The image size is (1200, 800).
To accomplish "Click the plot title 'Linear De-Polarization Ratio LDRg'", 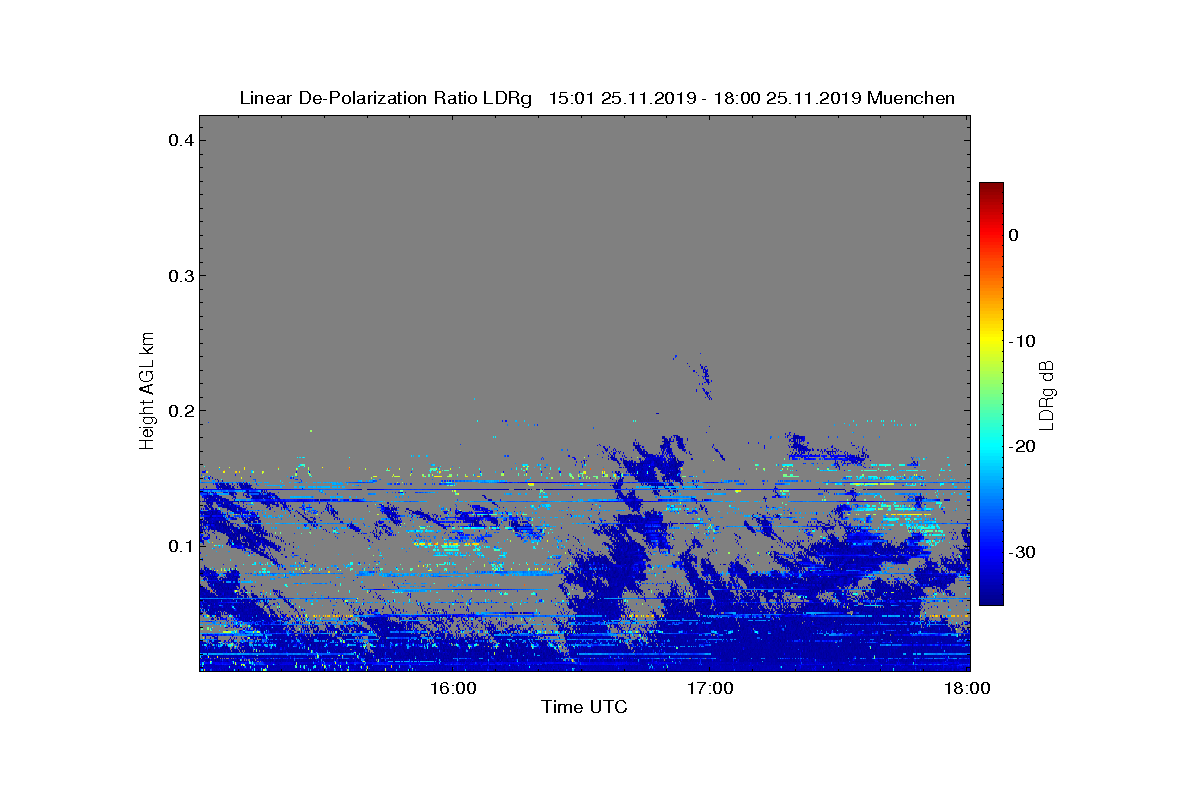I will point(387,98).
